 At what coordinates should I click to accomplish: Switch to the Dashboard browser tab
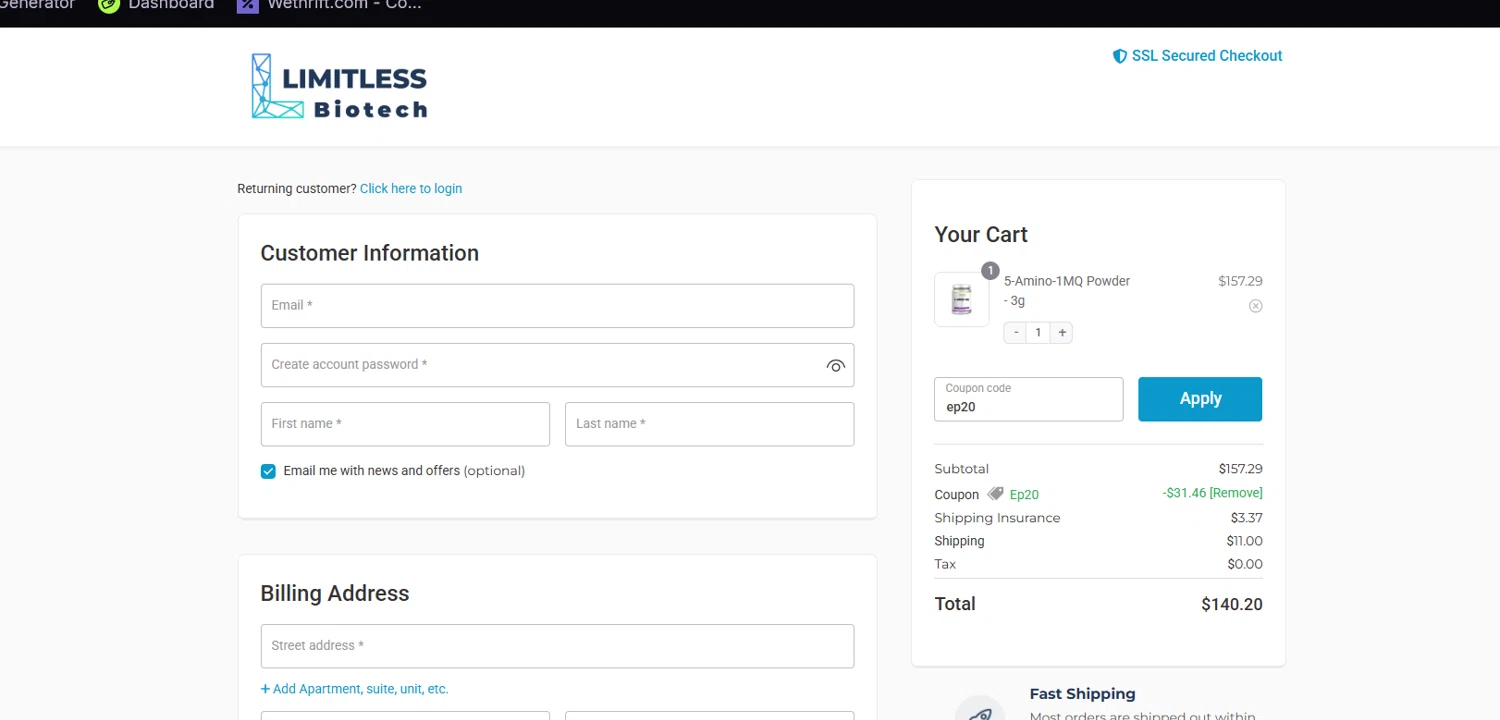click(x=156, y=5)
